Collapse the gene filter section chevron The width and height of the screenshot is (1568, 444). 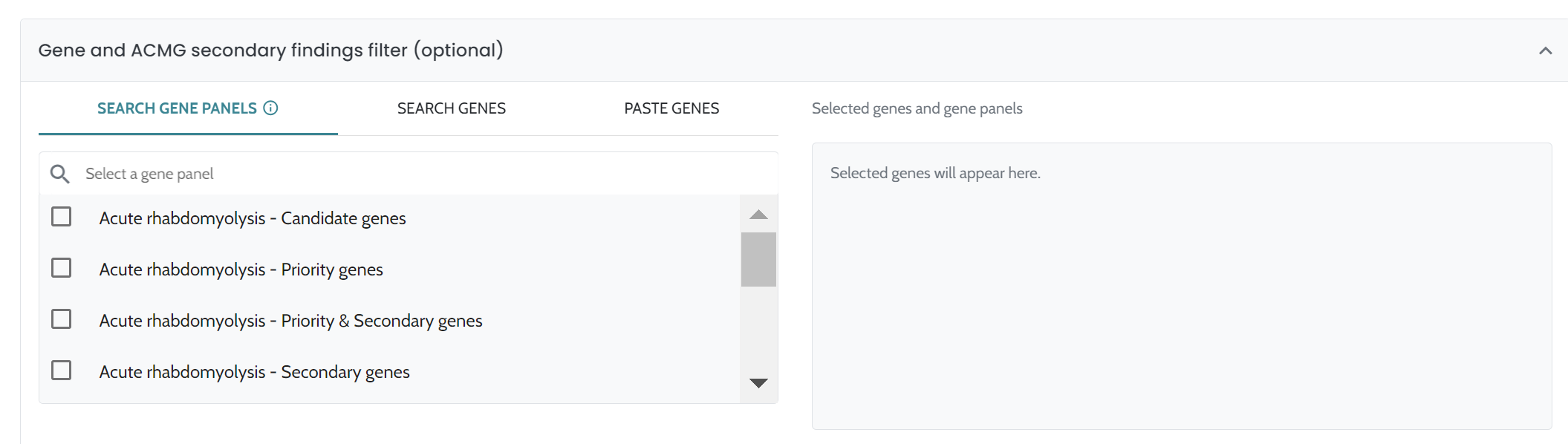tap(1545, 50)
